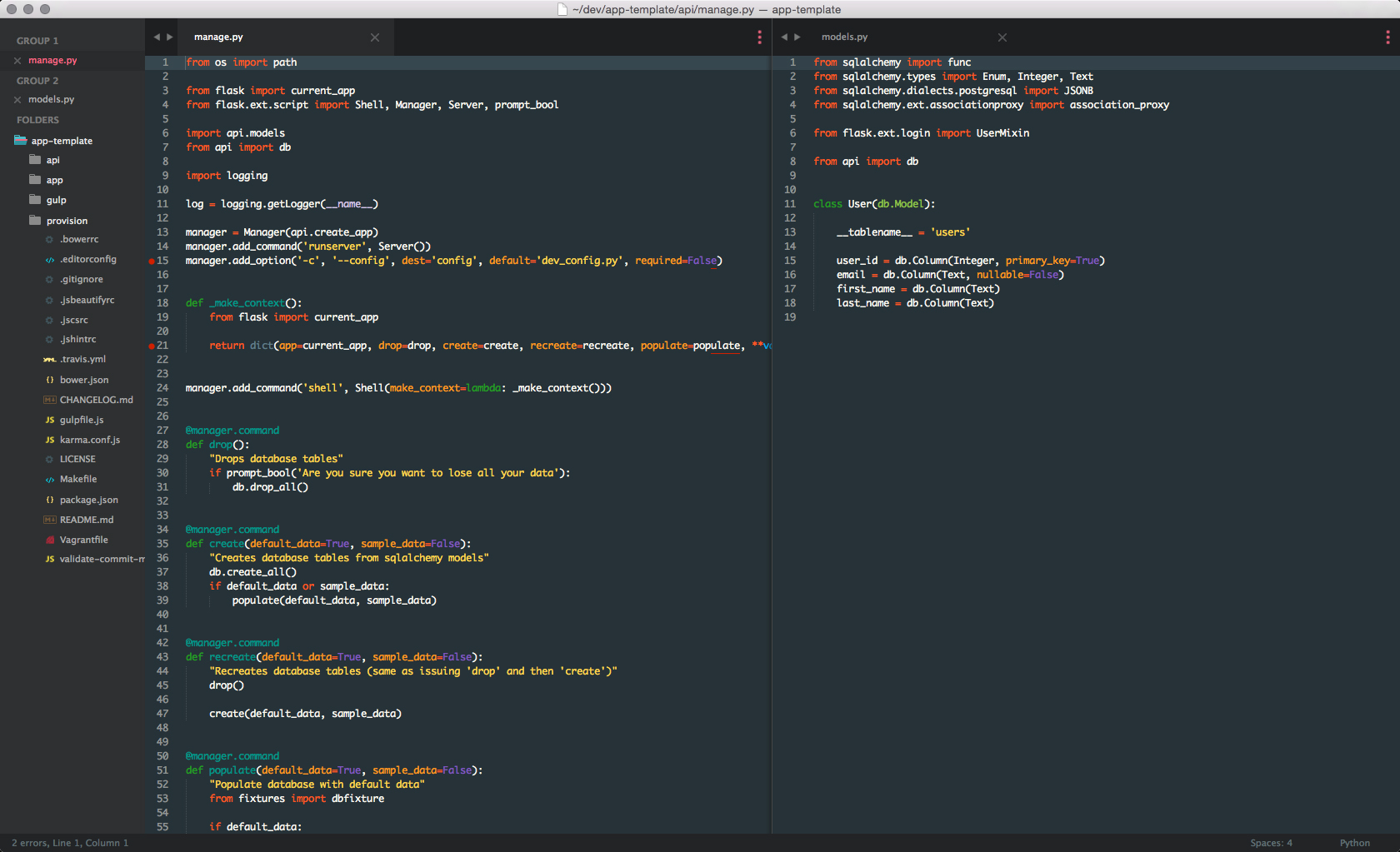Open the .bowerrc file
1400x852 pixels.
pyautogui.click(x=79, y=240)
